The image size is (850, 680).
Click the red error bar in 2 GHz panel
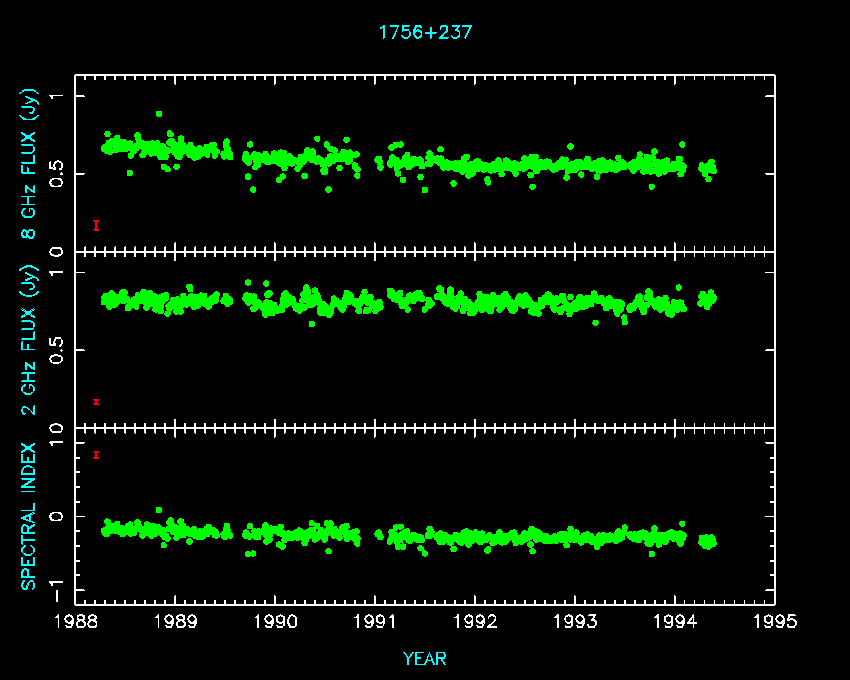(x=96, y=402)
